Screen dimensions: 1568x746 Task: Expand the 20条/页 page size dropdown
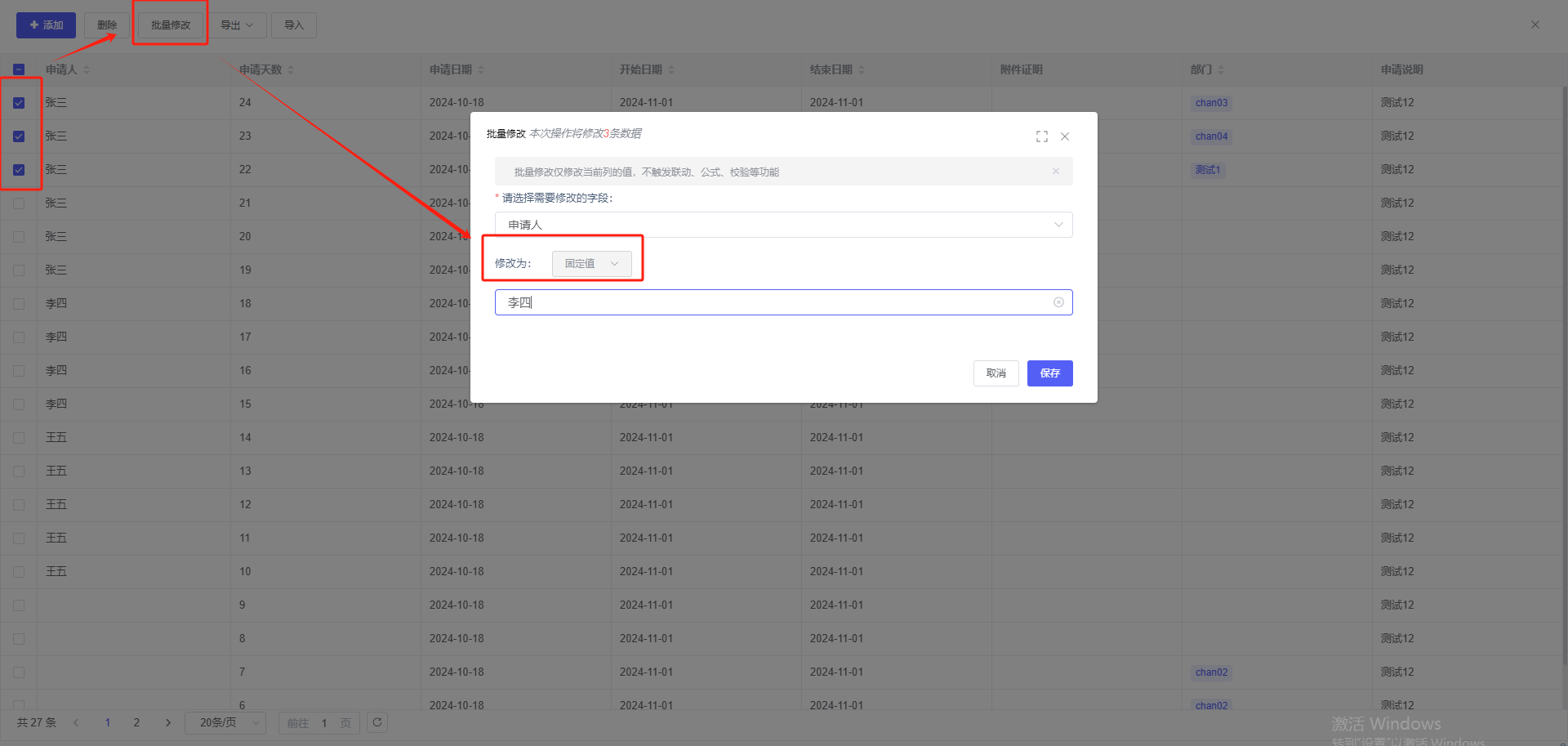[225, 722]
